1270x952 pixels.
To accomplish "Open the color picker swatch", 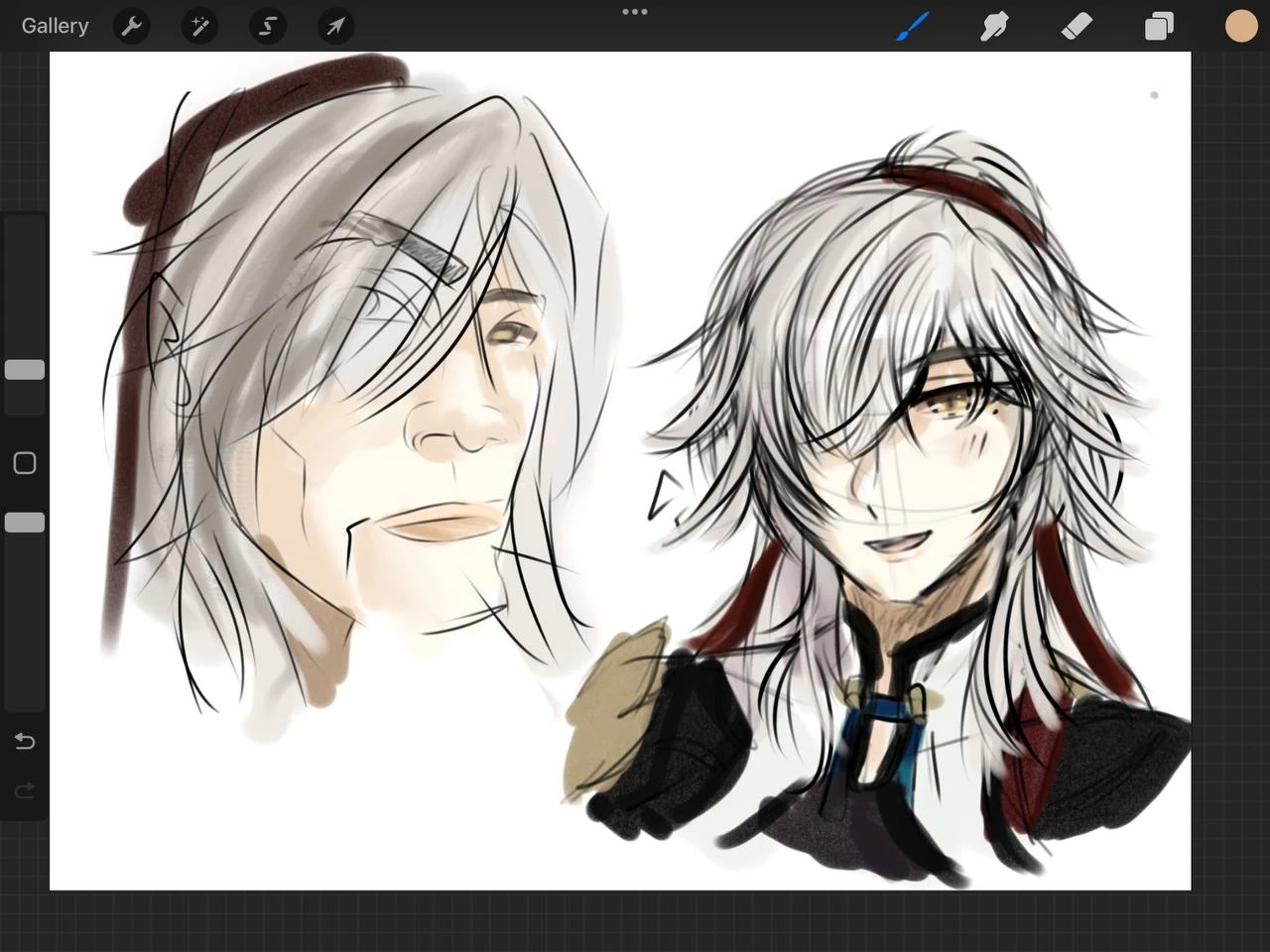I will click(1241, 26).
